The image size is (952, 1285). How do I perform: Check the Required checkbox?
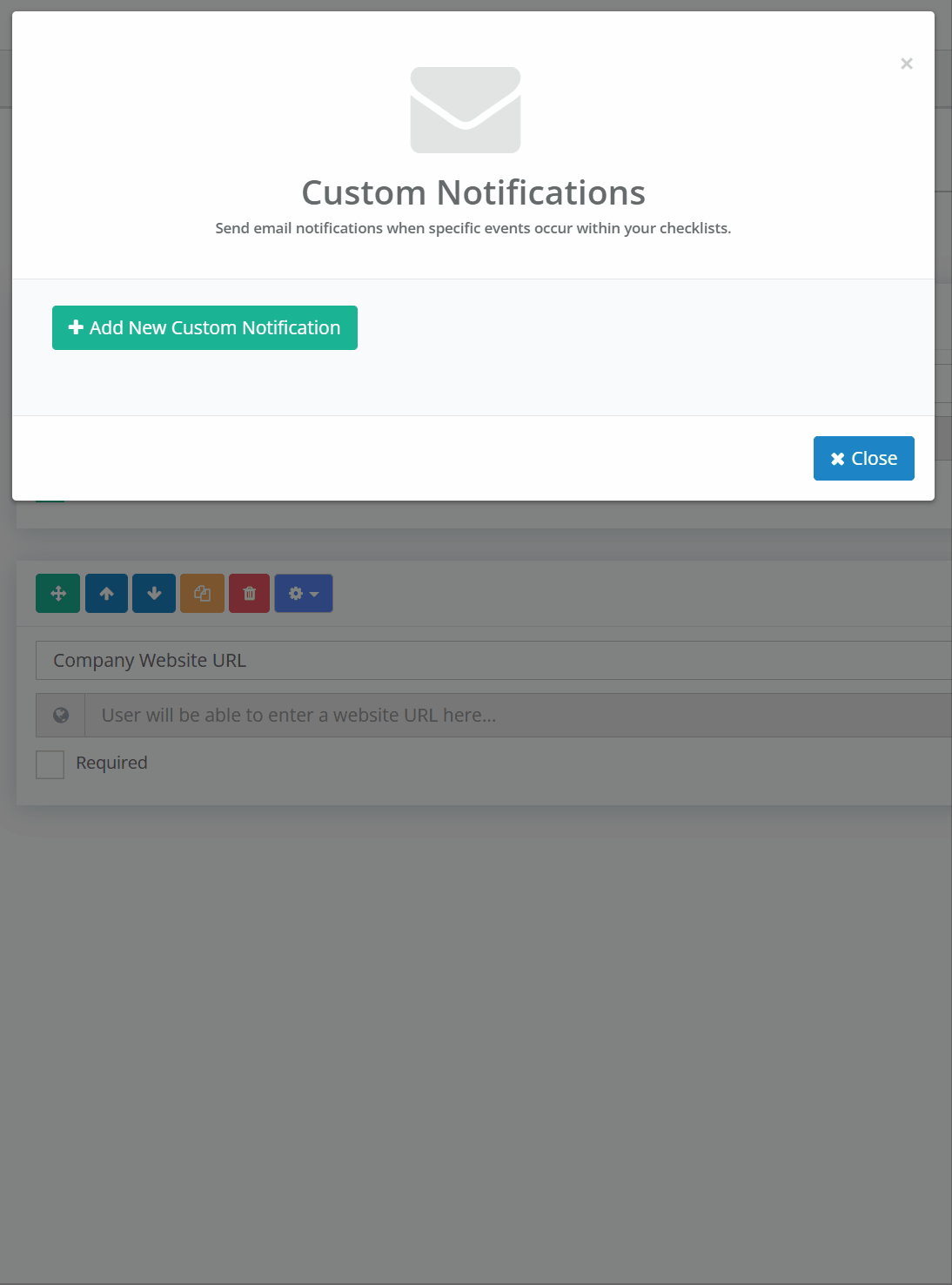[49, 764]
